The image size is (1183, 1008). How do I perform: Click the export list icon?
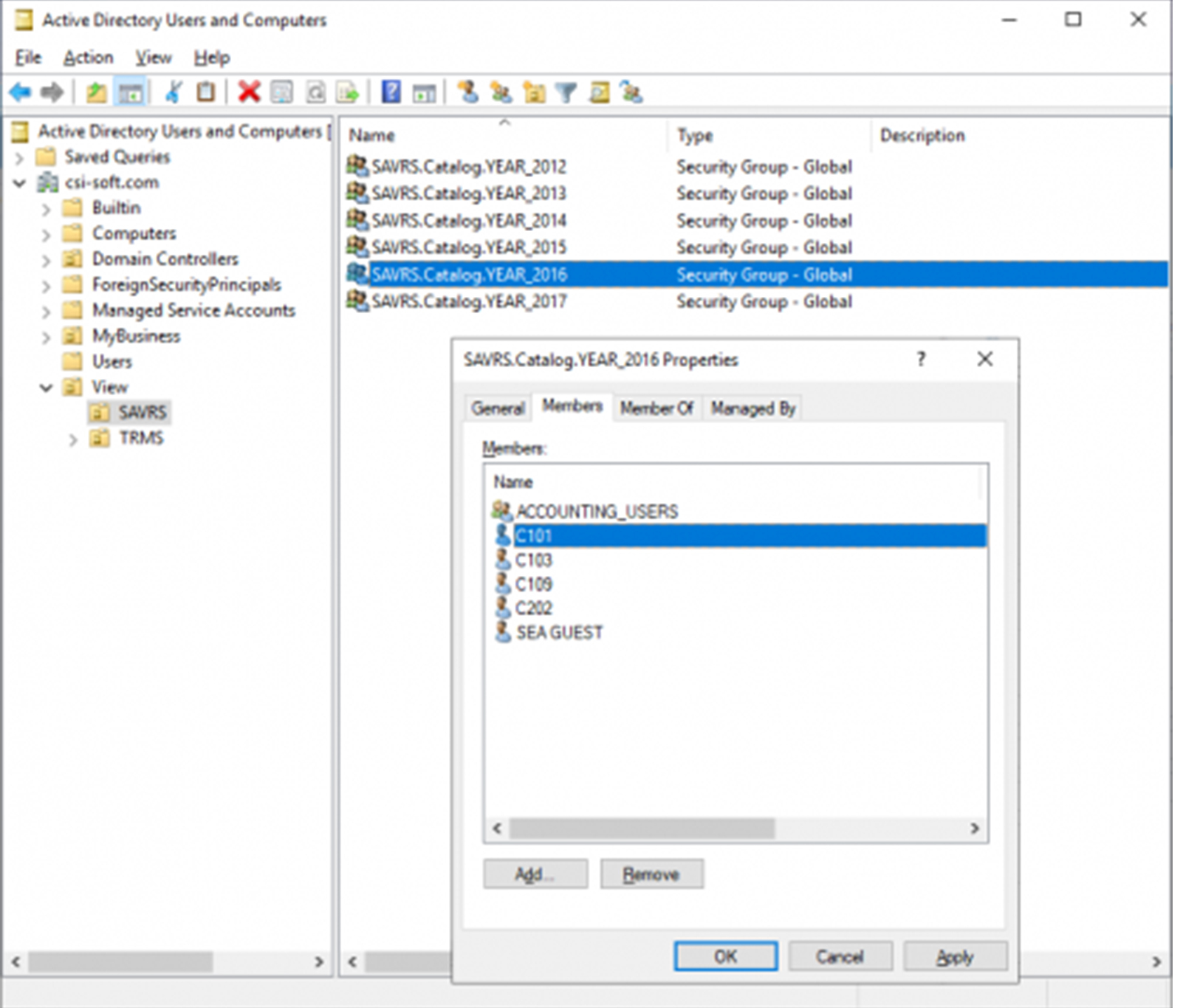click(347, 92)
